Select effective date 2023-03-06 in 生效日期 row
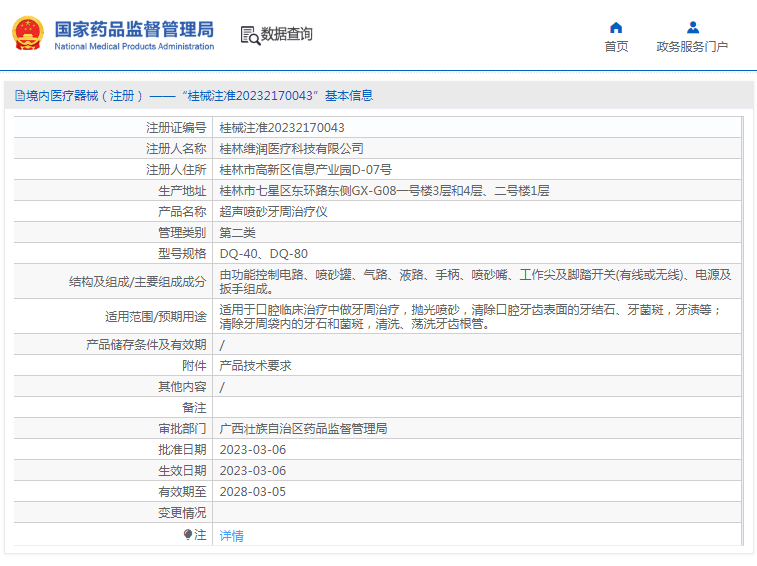Viewport: 757px width, 566px height. [252, 470]
